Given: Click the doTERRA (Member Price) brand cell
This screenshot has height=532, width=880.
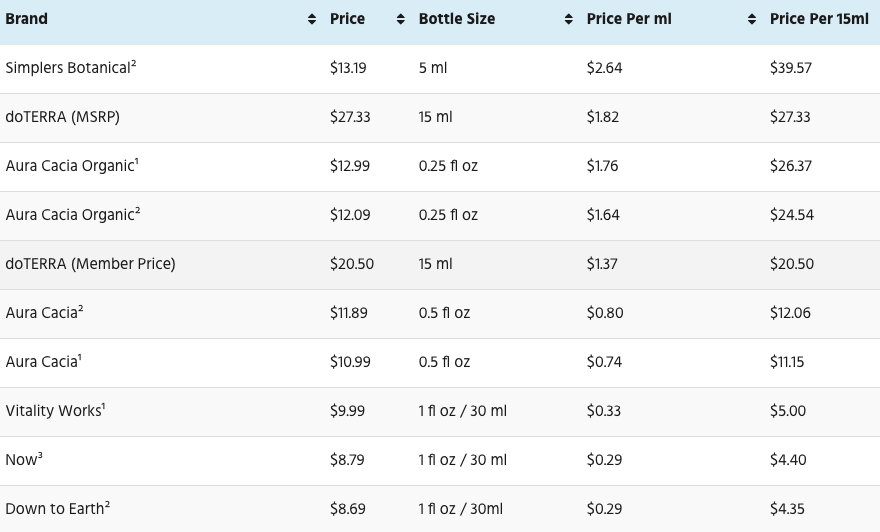Looking at the screenshot, I should [90, 264].
